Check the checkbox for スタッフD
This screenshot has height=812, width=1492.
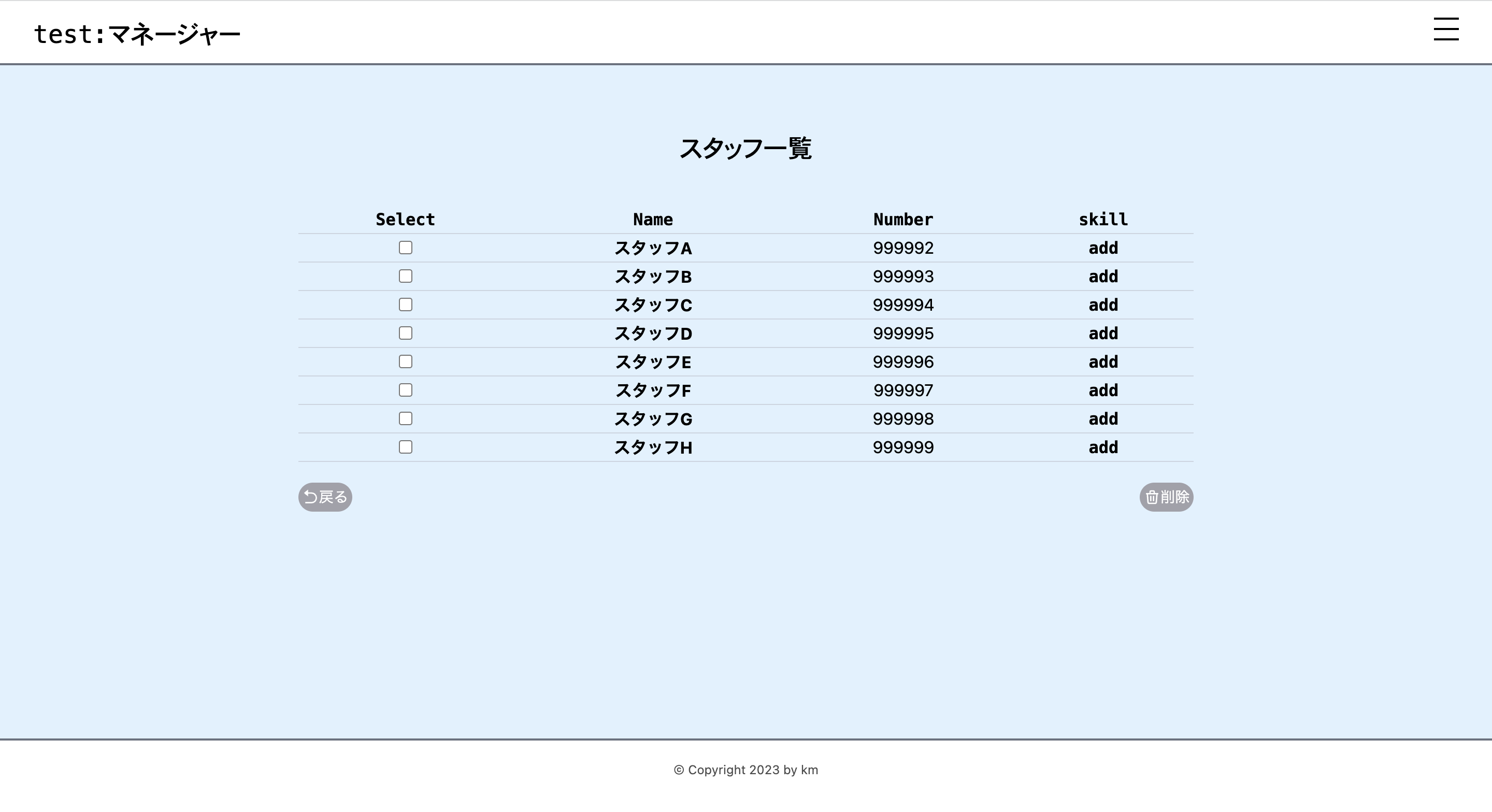pos(406,333)
